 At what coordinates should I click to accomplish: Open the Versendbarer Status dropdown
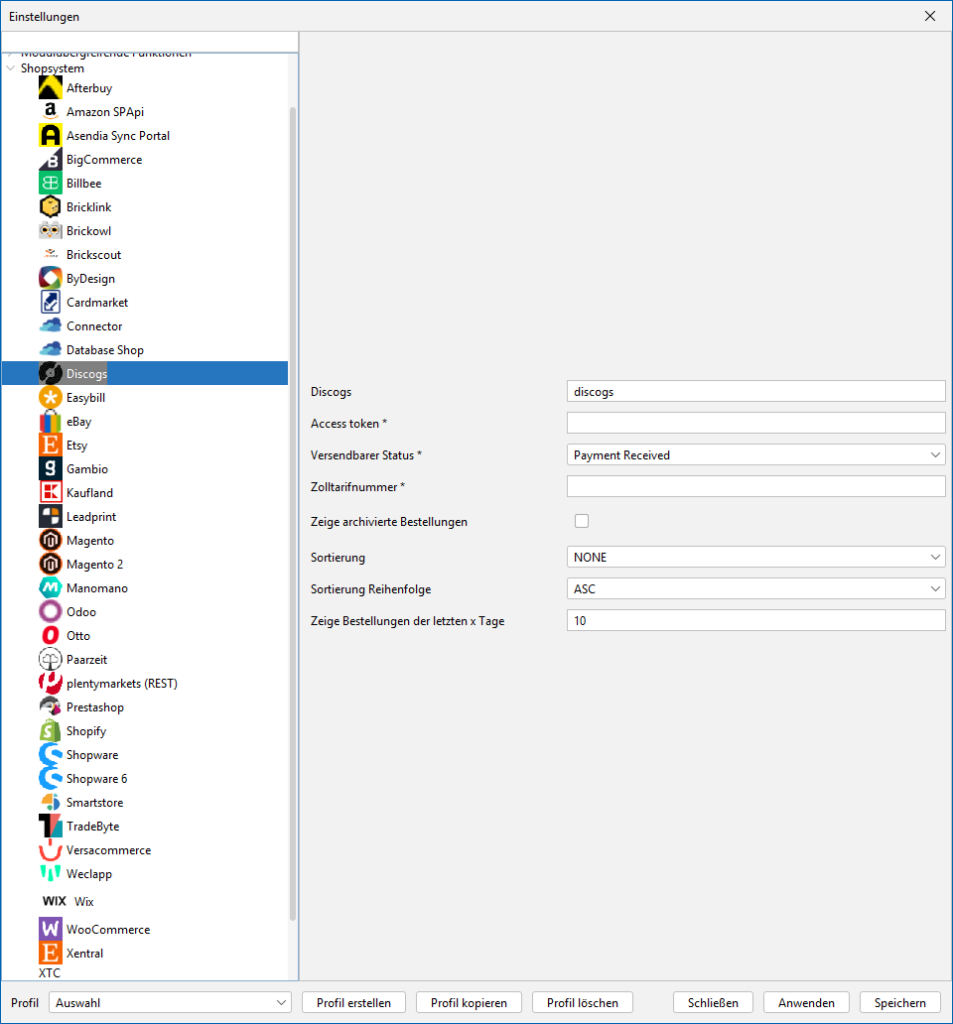(755, 455)
